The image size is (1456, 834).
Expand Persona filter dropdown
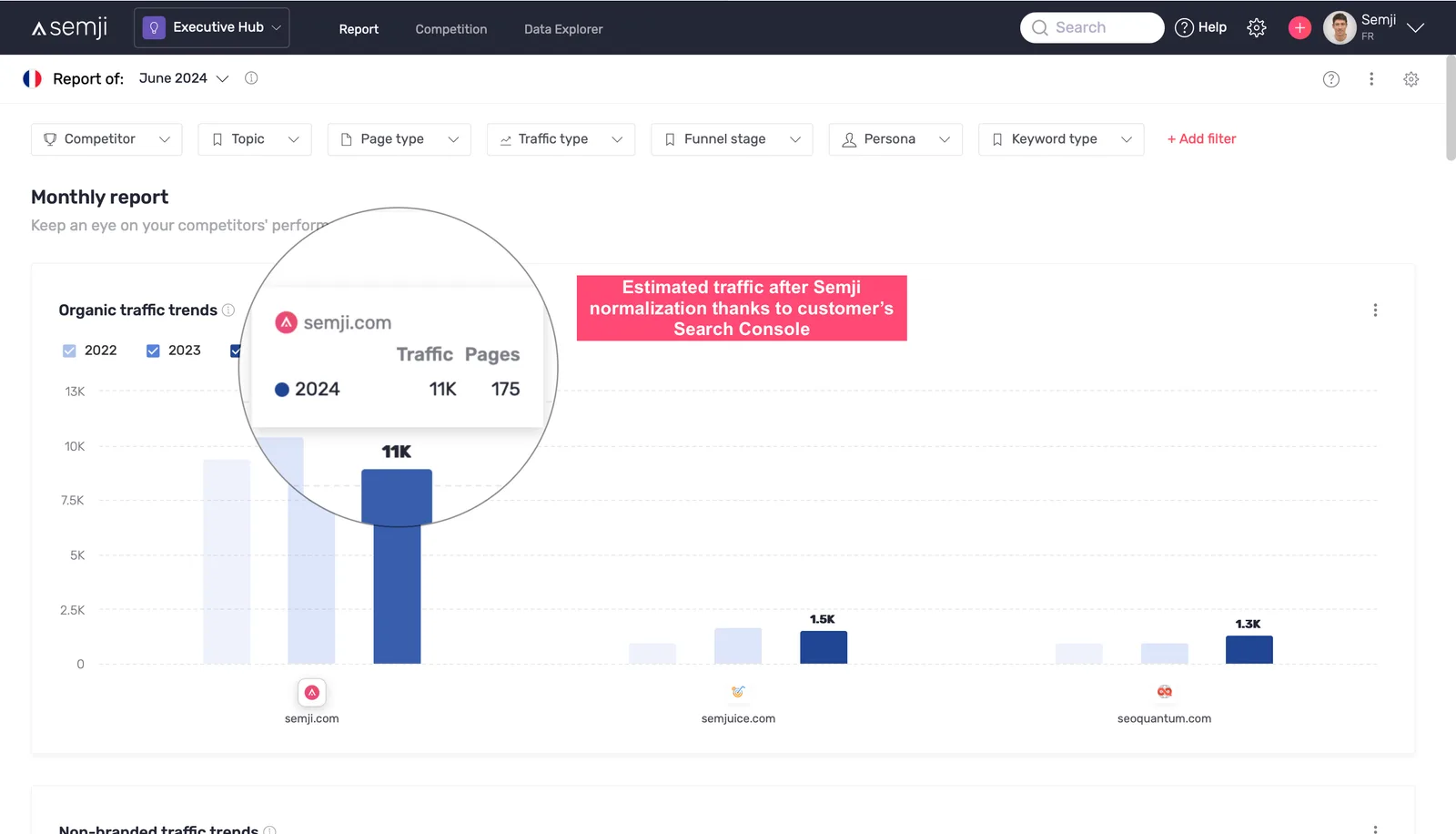click(x=895, y=139)
